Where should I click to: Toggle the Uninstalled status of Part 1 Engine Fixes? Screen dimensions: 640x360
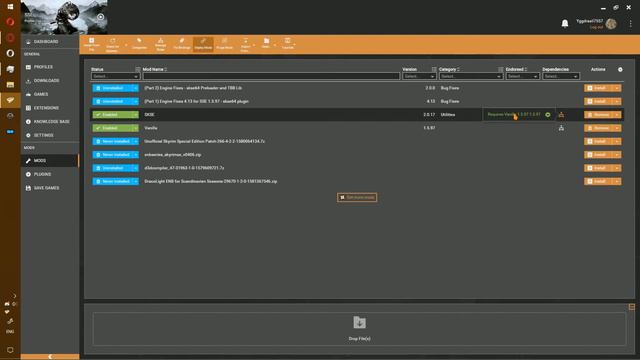pyautogui.click(x=112, y=101)
